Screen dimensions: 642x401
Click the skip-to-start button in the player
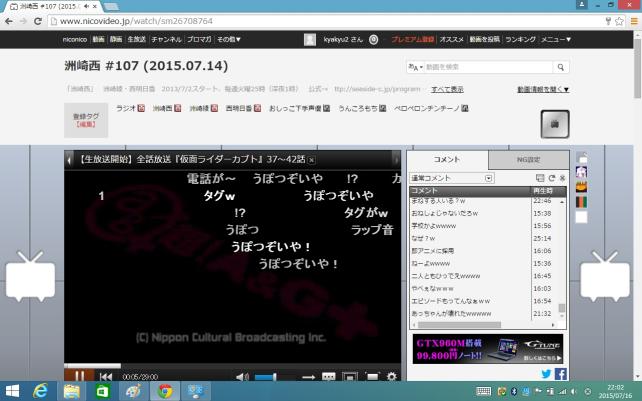pyautogui.click(x=106, y=376)
